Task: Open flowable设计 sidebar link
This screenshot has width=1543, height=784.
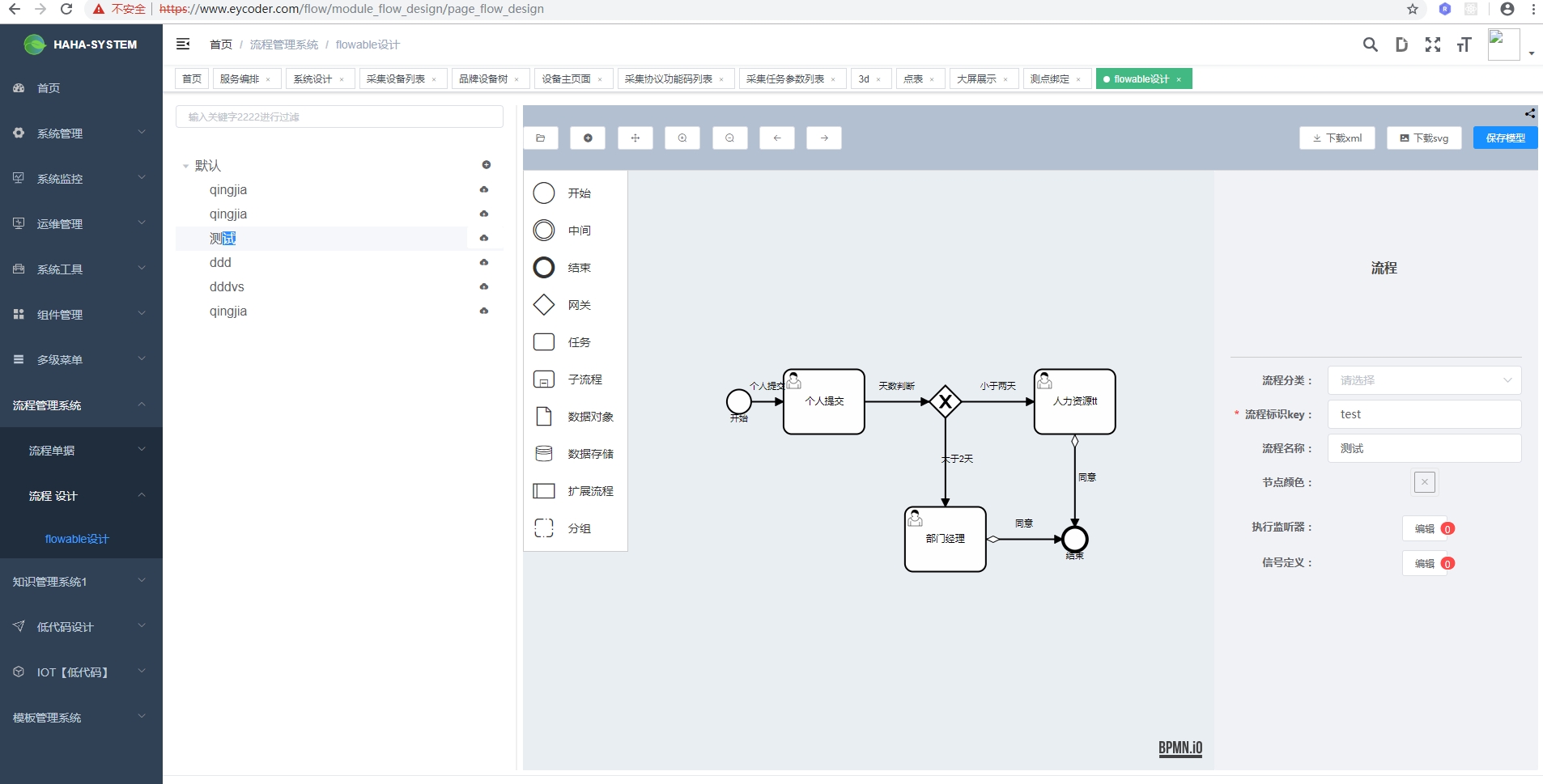Action: pos(77,539)
